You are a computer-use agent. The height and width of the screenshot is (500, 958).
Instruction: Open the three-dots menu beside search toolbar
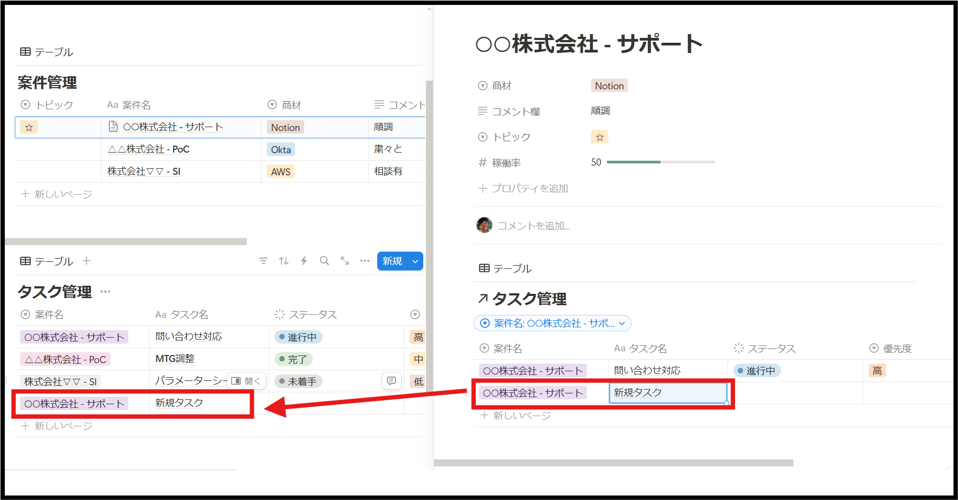pyautogui.click(x=365, y=261)
